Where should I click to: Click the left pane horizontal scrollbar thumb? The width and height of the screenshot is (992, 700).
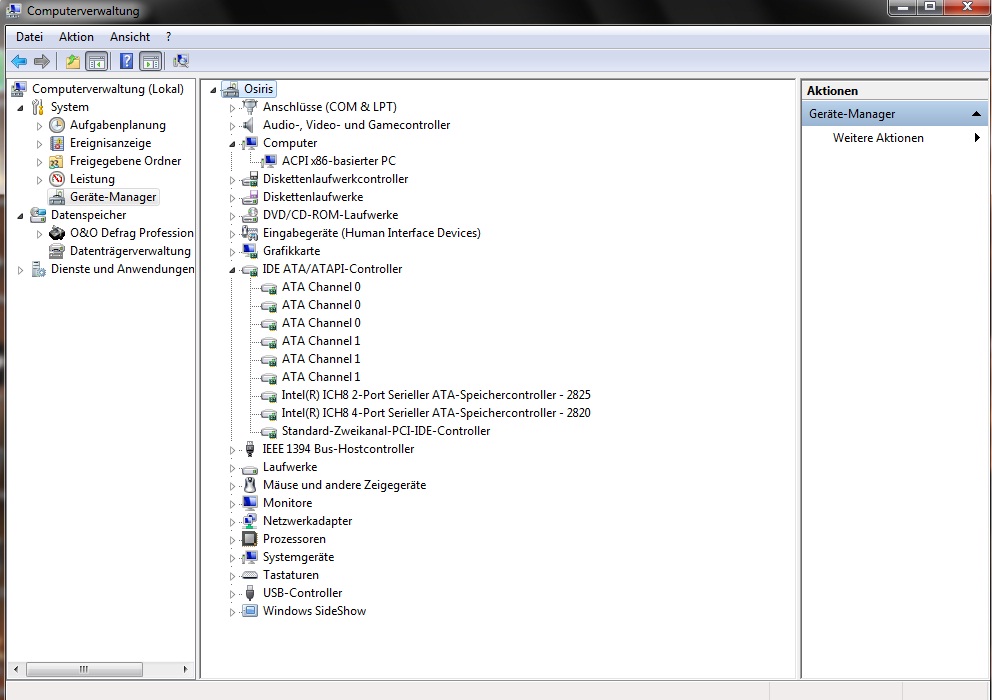click(x=84, y=669)
